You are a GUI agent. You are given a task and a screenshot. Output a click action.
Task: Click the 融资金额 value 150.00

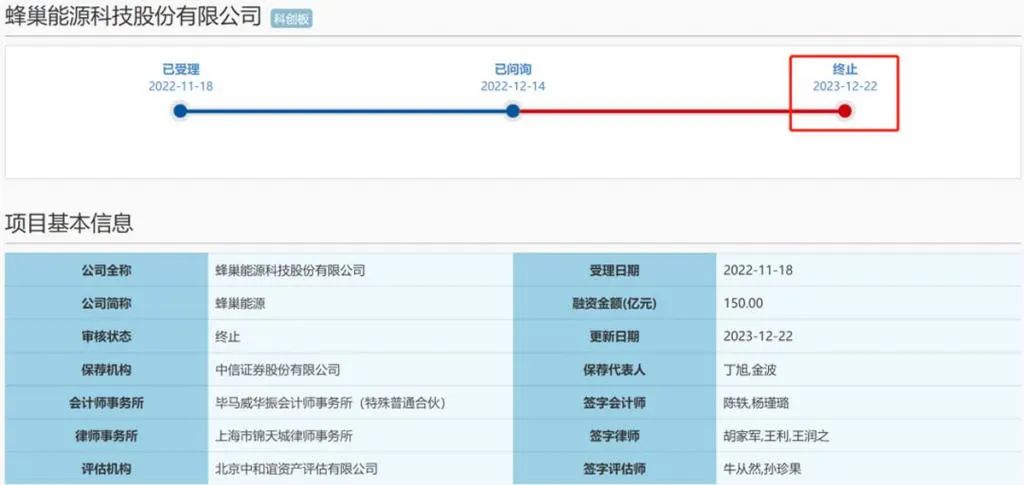[x=743, y=304]
